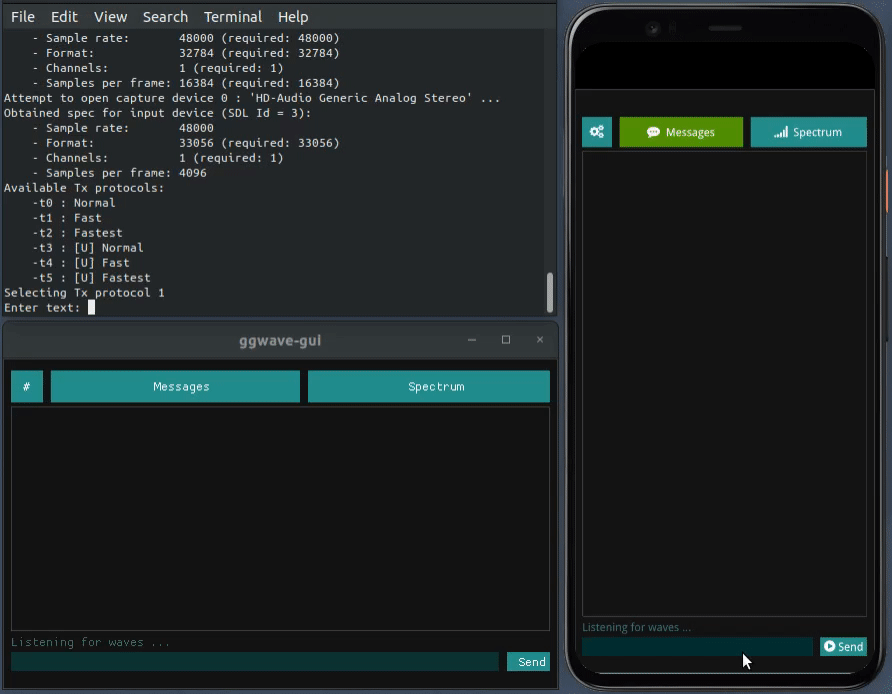Open the terminal File menu

(x=23, y=17)
